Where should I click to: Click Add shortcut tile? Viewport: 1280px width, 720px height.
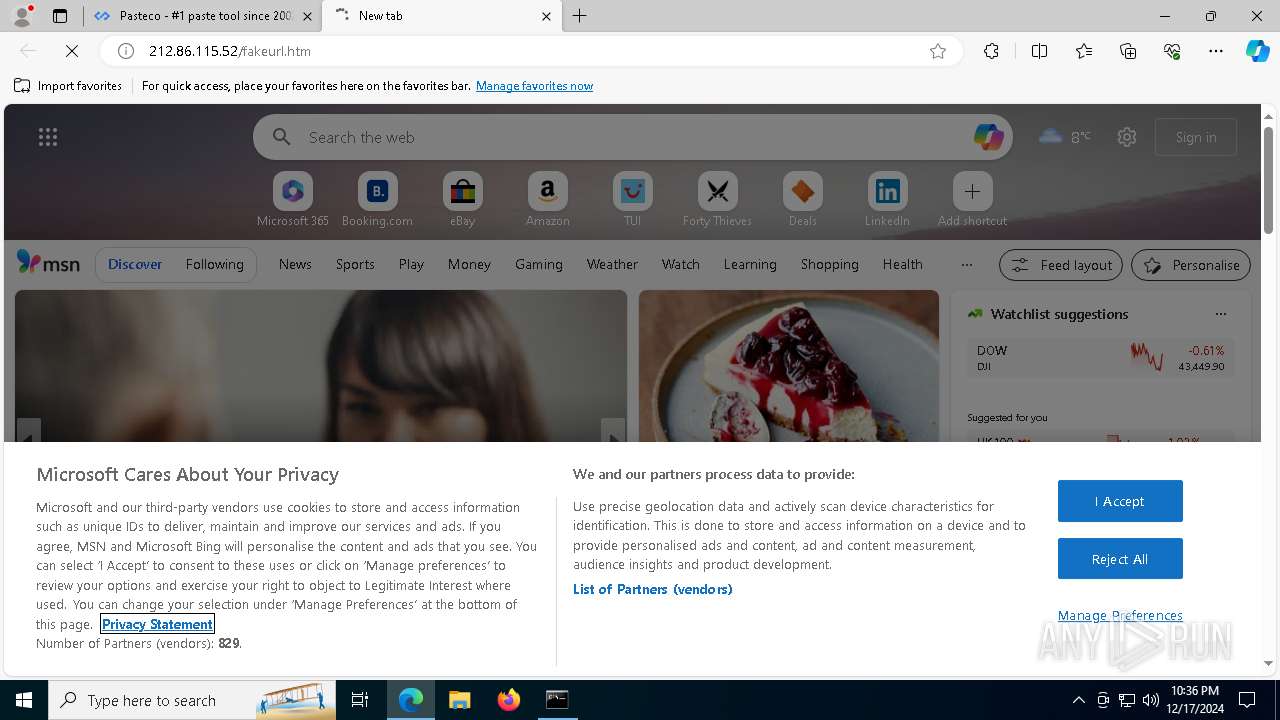click(x=972, y=200)
